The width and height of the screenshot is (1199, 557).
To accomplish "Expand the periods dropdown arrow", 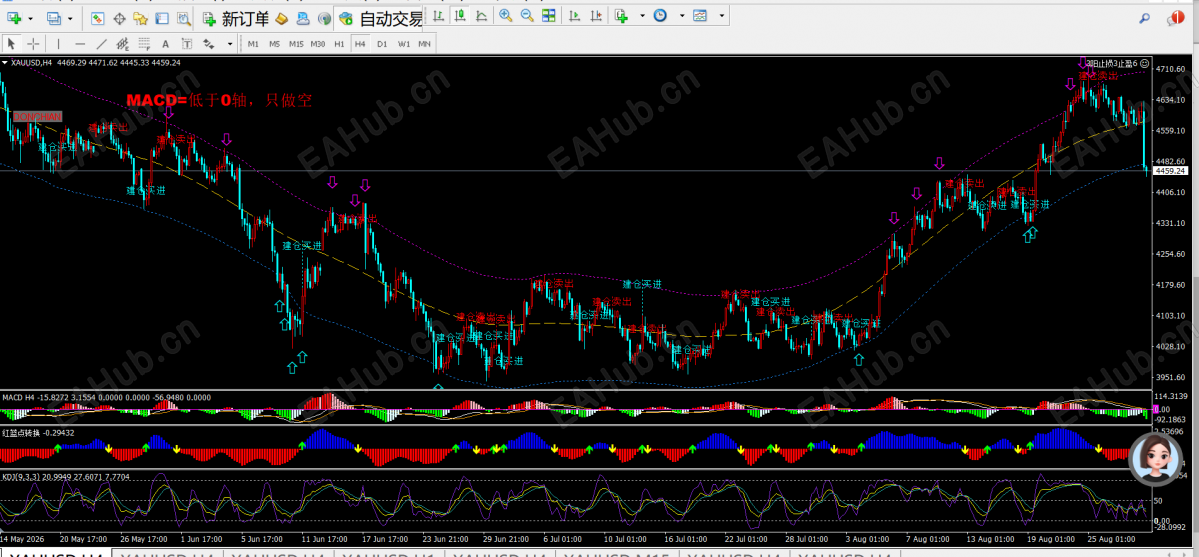I will [x=681, y=15].
